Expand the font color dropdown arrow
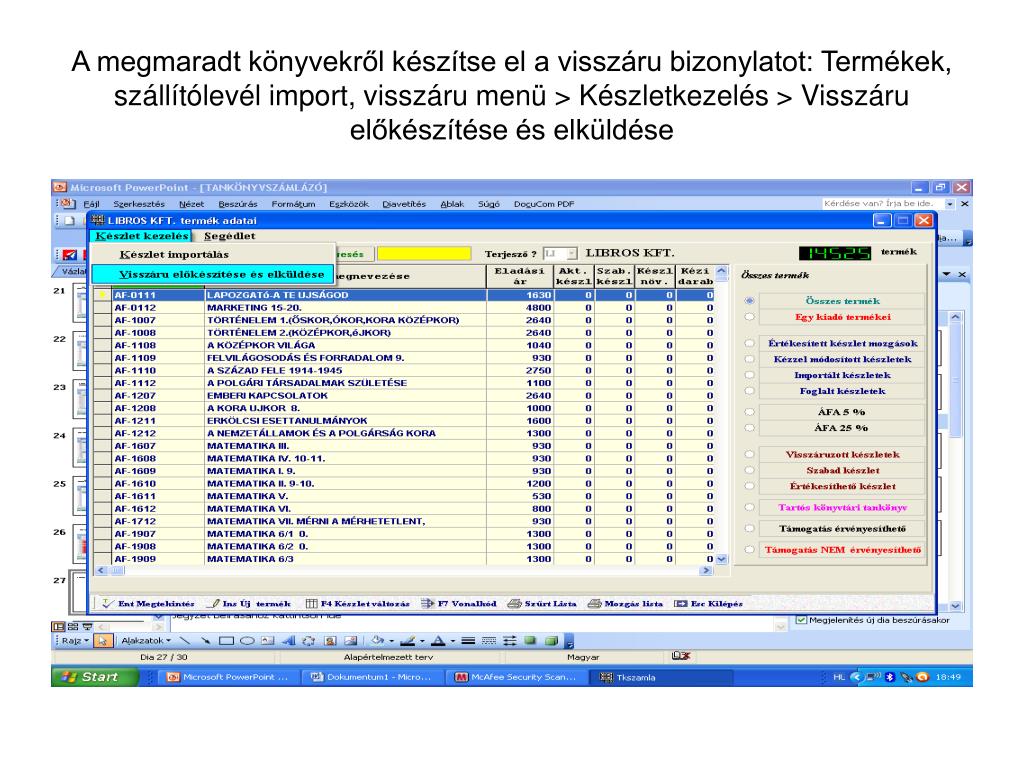The width and height of the screenshot is (1024, 768). point(453,641)
